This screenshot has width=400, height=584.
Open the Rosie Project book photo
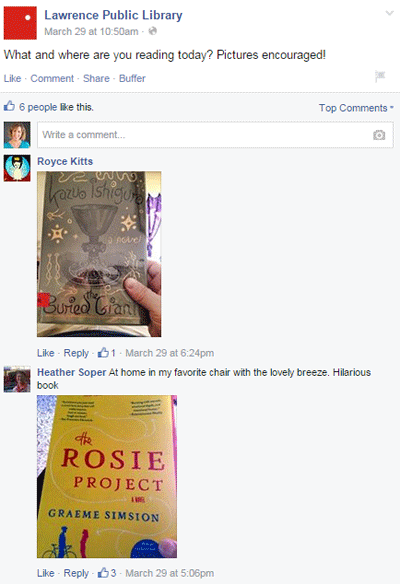point(107,476)
